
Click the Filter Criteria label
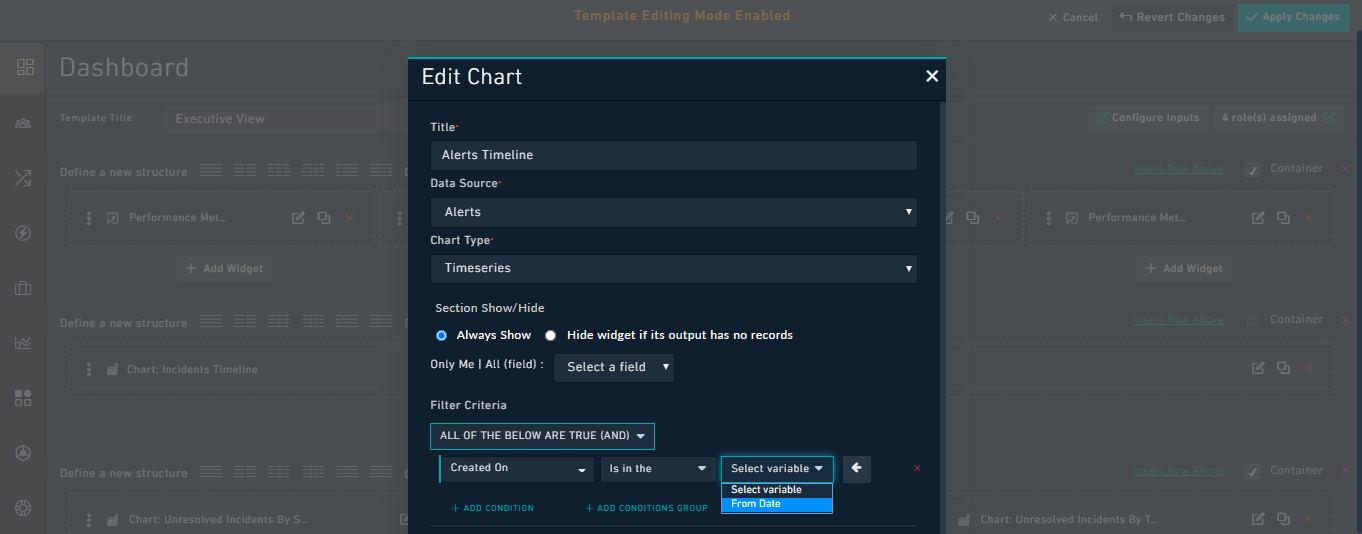[x=468, y=405]
